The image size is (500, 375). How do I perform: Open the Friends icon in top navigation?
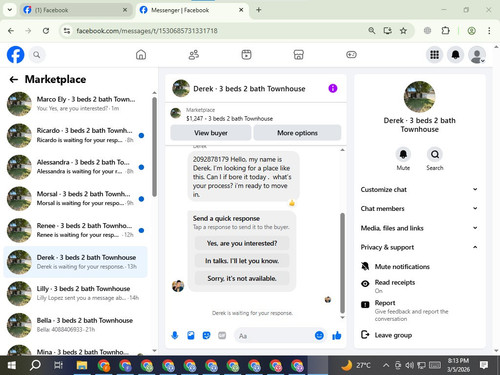pyautogui.click(x=194, y=55)
